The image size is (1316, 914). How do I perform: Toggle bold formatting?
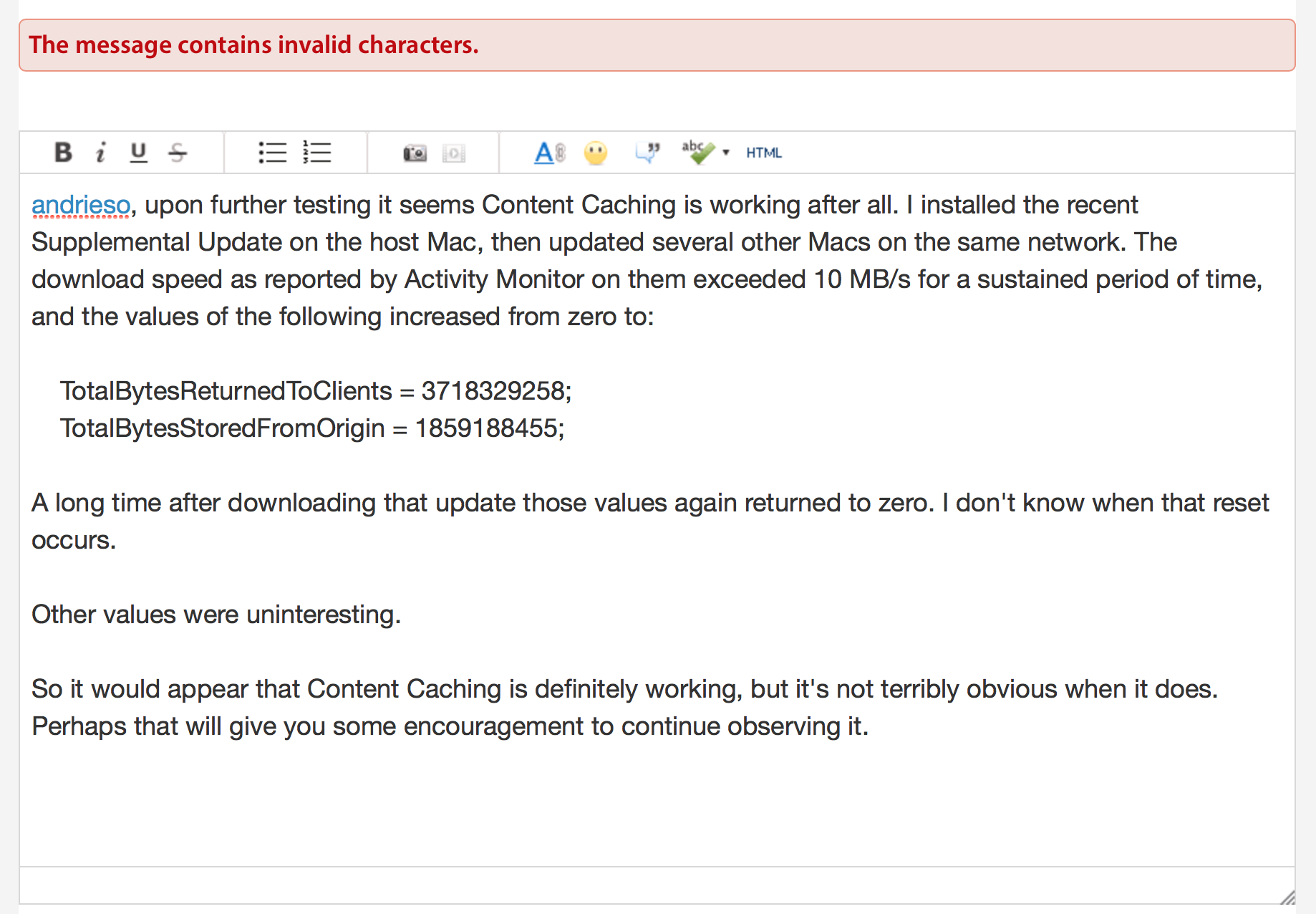63,153
